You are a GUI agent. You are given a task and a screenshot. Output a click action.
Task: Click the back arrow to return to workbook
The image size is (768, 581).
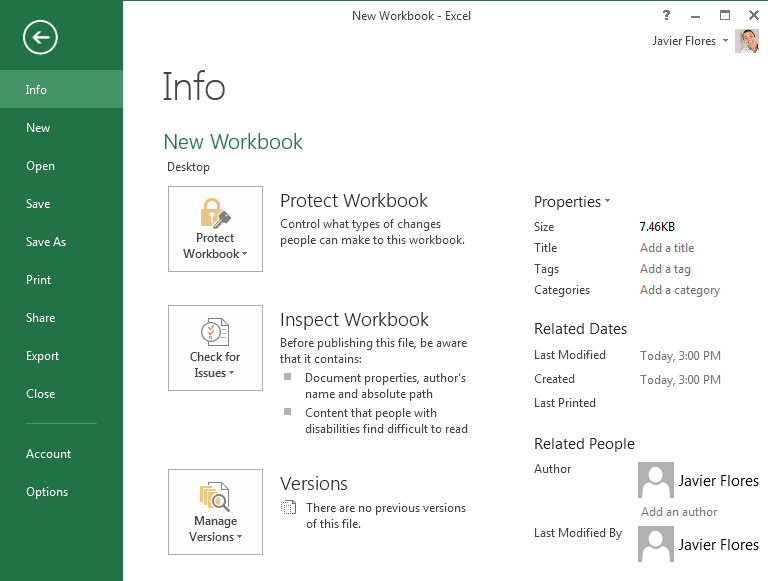(x=40, y=38)
